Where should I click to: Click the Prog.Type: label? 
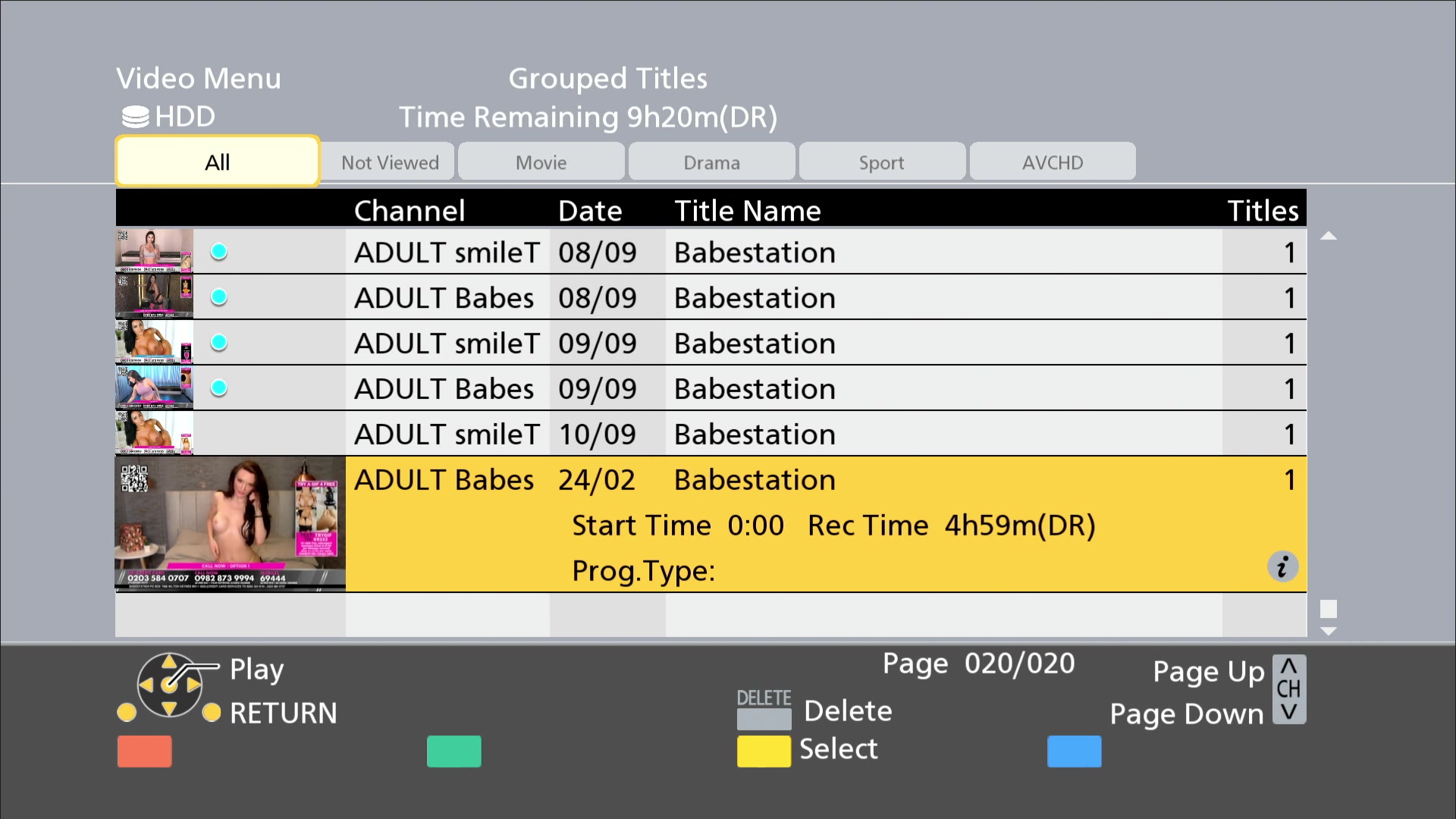pyautogui.click(x=644, y=571)
